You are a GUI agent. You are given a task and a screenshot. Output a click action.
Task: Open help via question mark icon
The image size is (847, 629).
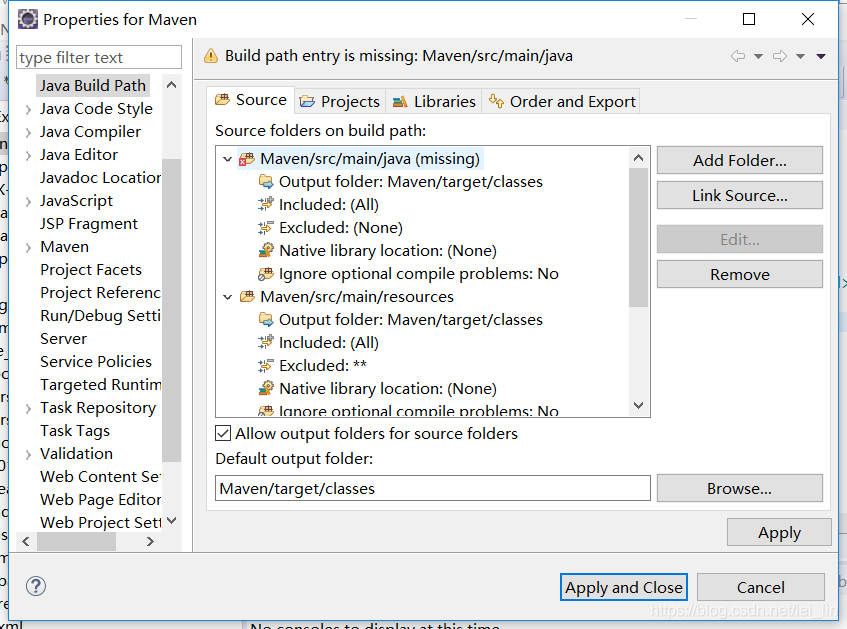click(36, 586)
